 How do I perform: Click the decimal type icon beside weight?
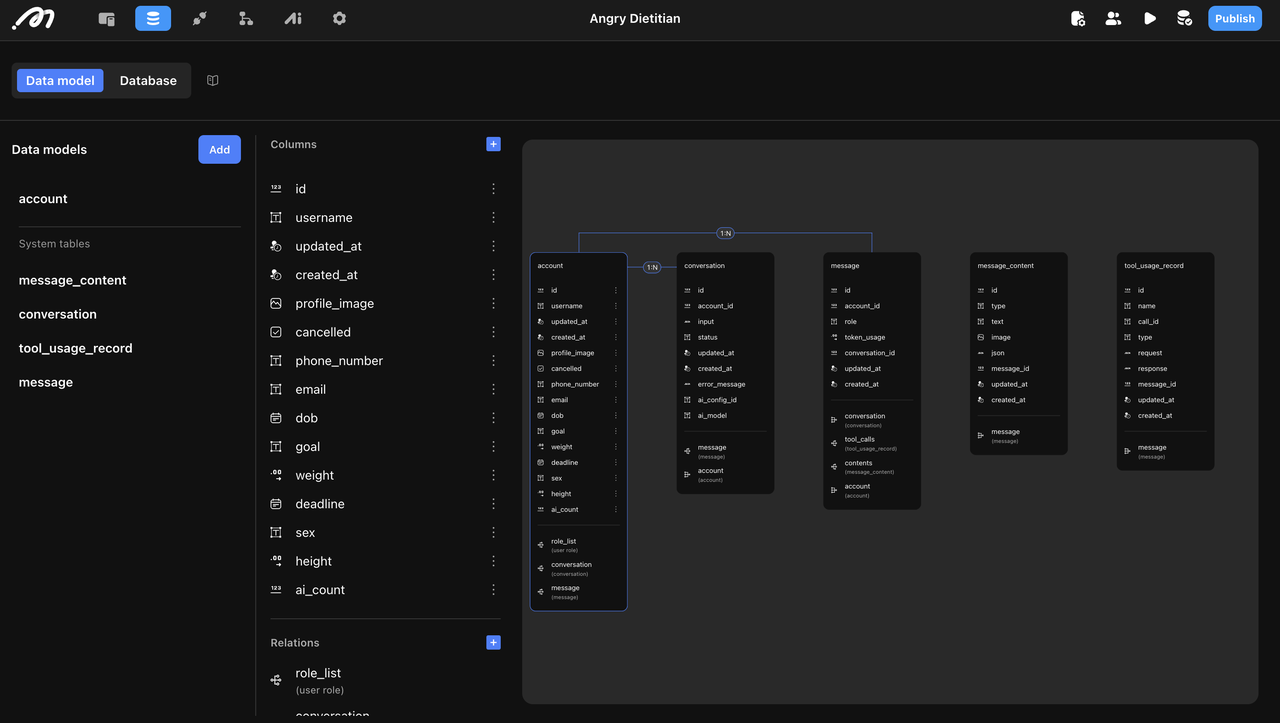point(276,475)
